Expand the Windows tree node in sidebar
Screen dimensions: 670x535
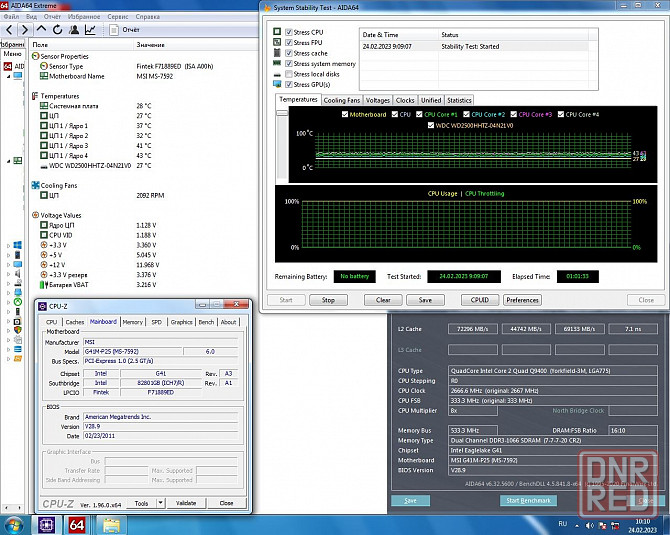point(9,244)
